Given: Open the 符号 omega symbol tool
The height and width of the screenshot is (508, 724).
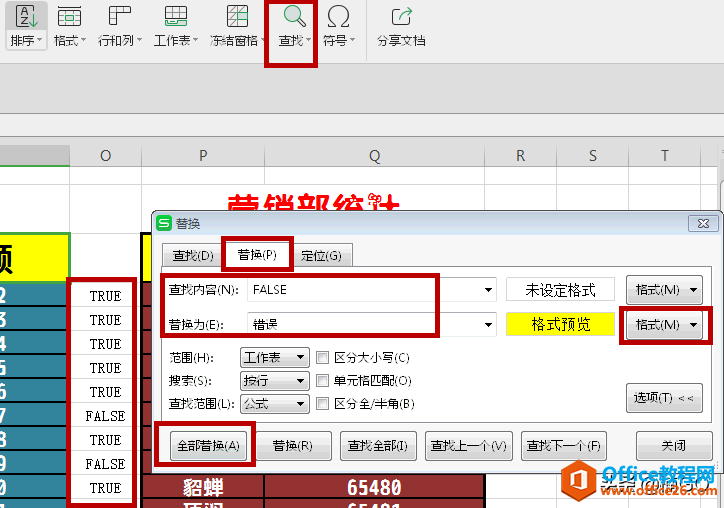Looking at the screenshot, I should 338,26.
